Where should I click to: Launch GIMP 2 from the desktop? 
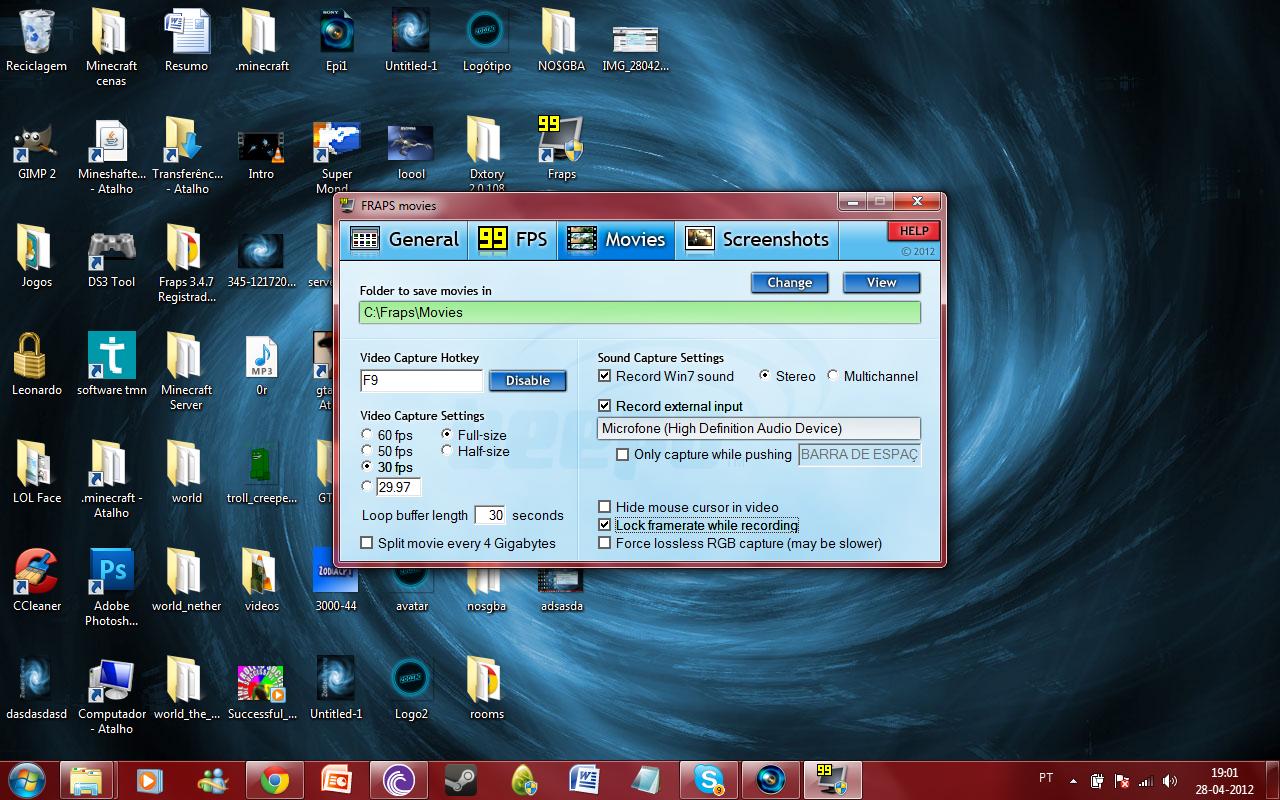click(x=35, y=140)
